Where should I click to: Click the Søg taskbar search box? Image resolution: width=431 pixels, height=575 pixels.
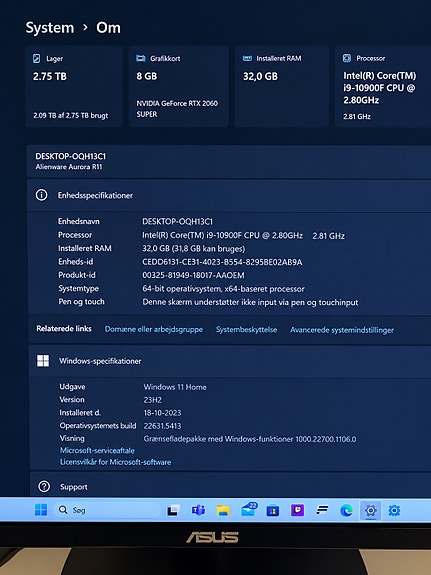click(107, 510)
